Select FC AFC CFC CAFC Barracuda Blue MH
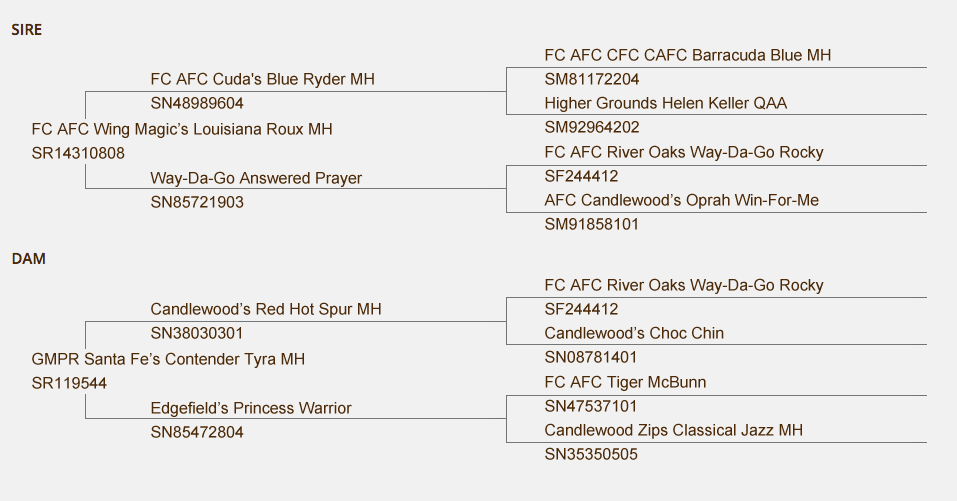Screen dimensions: 957x501 click(x=688, y=55)
